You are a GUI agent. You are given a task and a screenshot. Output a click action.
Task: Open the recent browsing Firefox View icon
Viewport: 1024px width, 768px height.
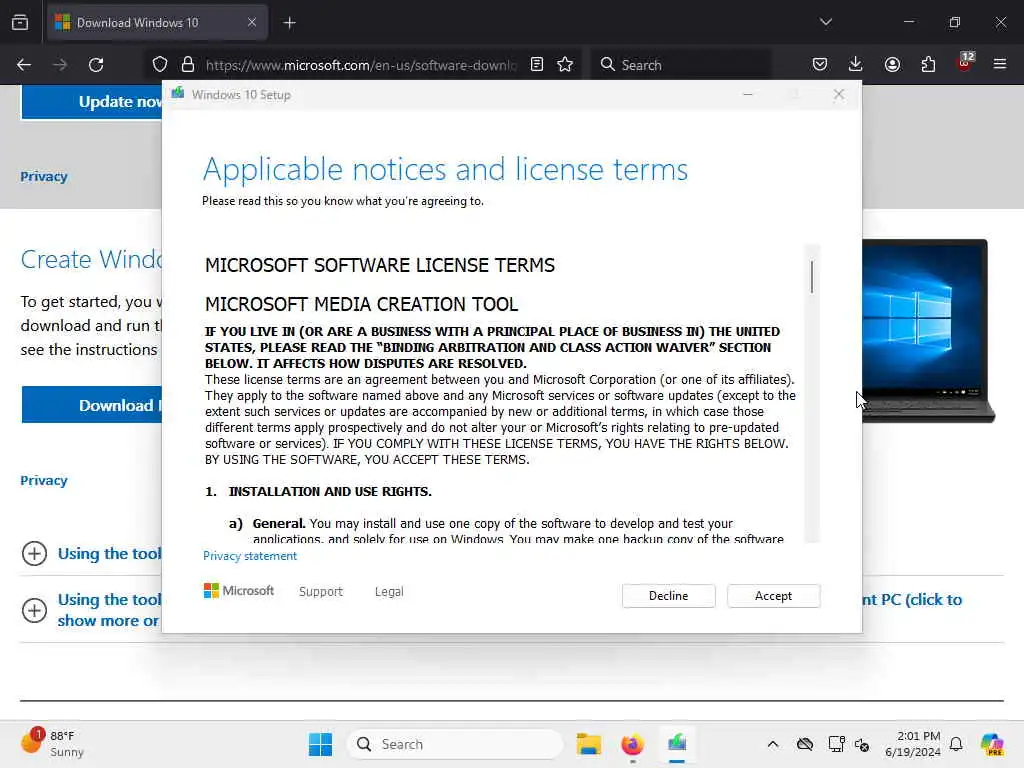[x=20, y=23]
